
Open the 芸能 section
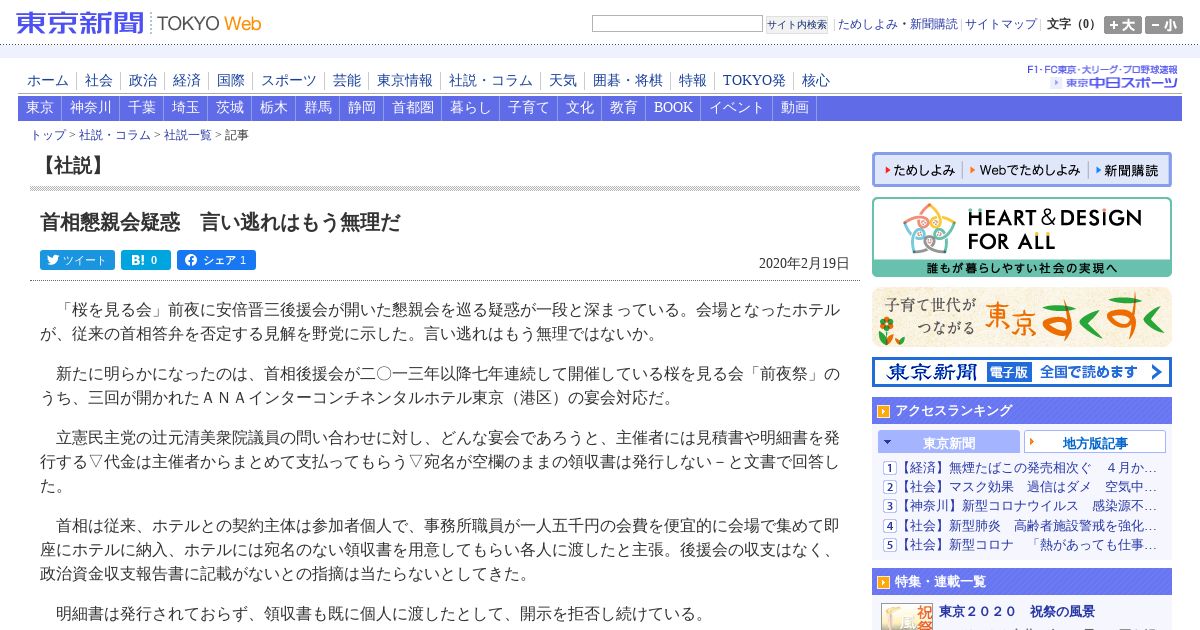(347, 80)
